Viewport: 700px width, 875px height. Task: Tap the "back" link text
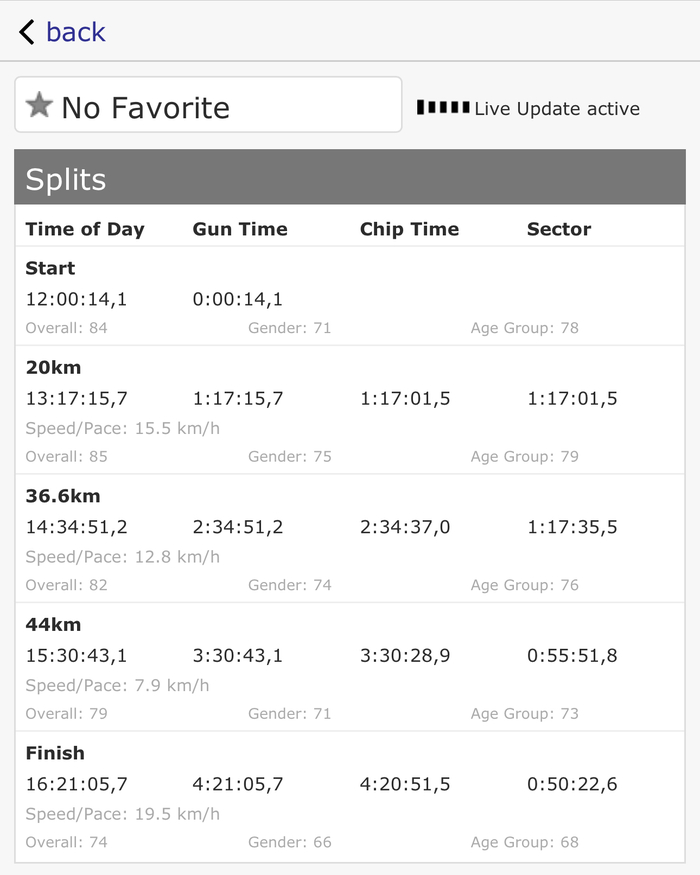pos(75,32)
